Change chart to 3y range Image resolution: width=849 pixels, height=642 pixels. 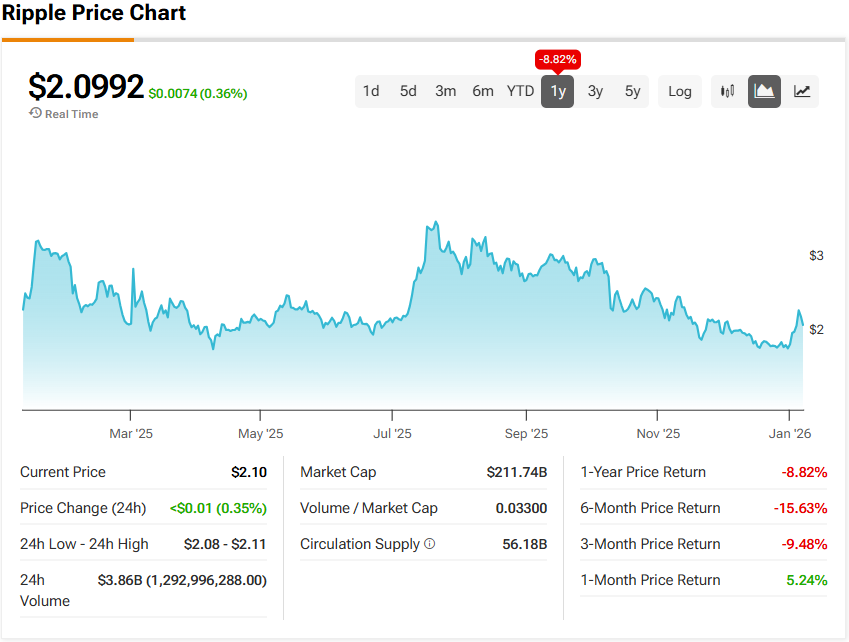click(595, 91)
